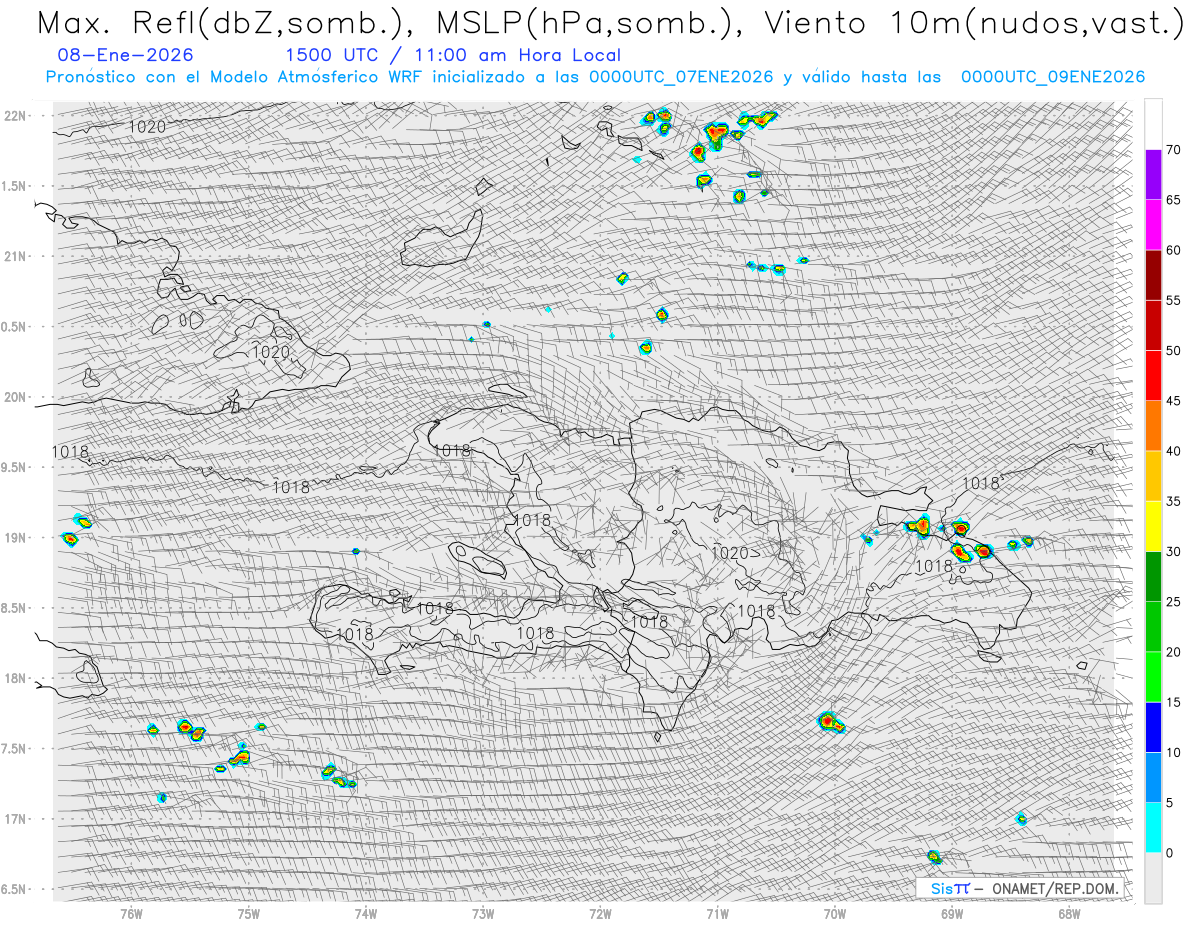Click the '75W' longitude label

248,913
